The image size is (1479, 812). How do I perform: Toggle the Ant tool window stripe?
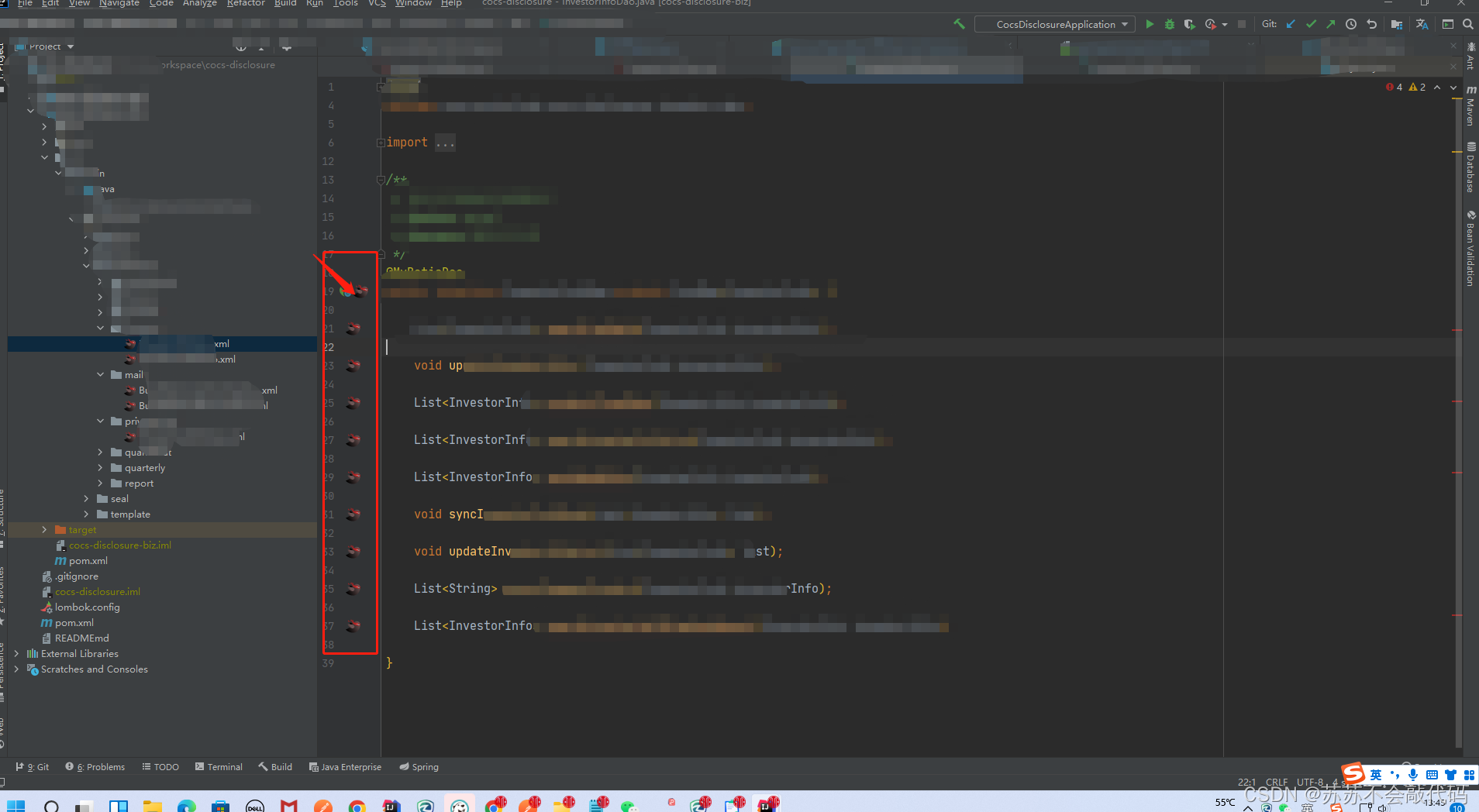1470,54
